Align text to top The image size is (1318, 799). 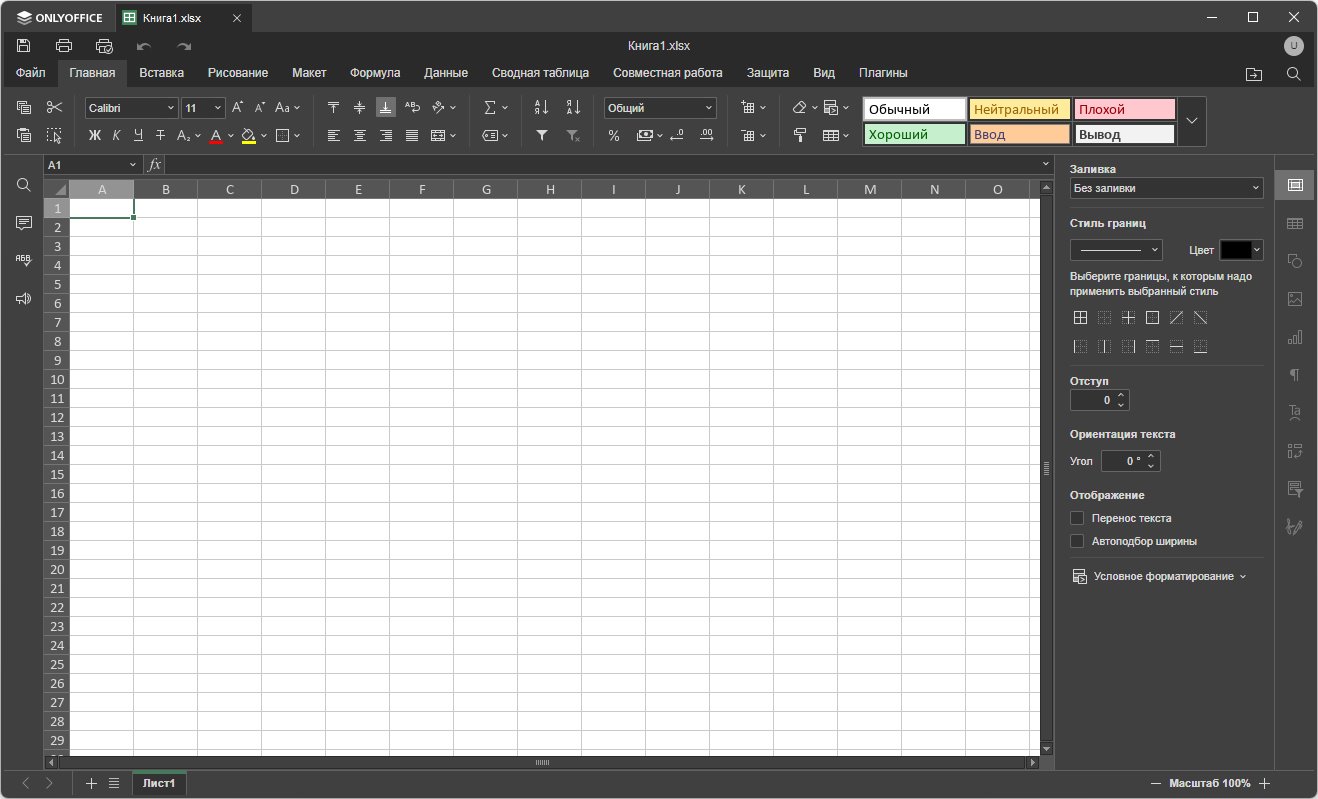coord(334,107)
